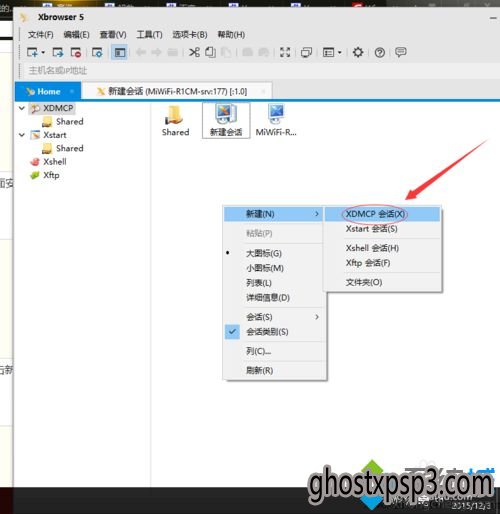
Task: Select 列表(L) view option
Action: pos(274,283)
